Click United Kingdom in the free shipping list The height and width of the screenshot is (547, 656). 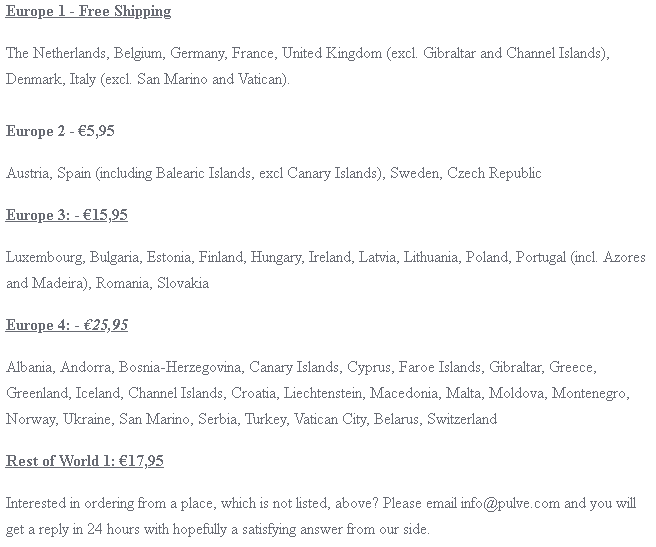(x=332, y=53)
